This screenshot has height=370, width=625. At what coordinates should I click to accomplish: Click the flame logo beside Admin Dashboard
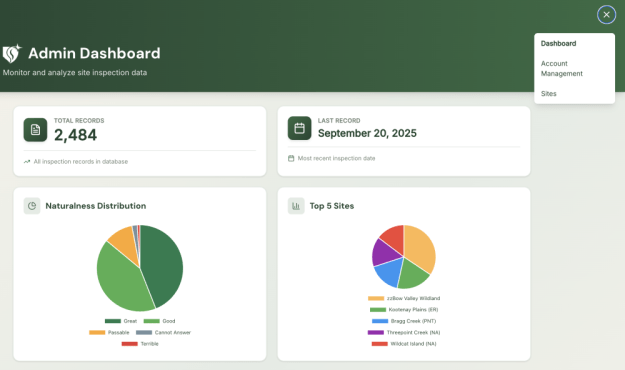coord(12,53)
